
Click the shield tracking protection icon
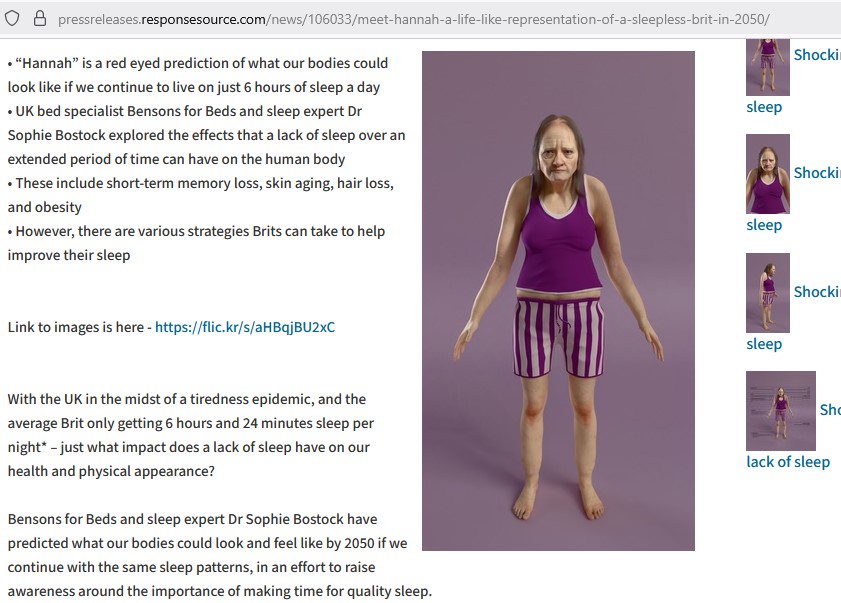coord(12,19)
